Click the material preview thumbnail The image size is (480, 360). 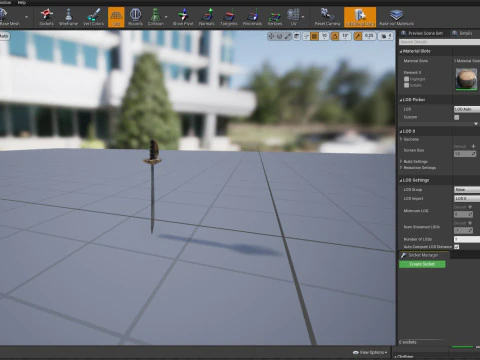coord(466,79)
